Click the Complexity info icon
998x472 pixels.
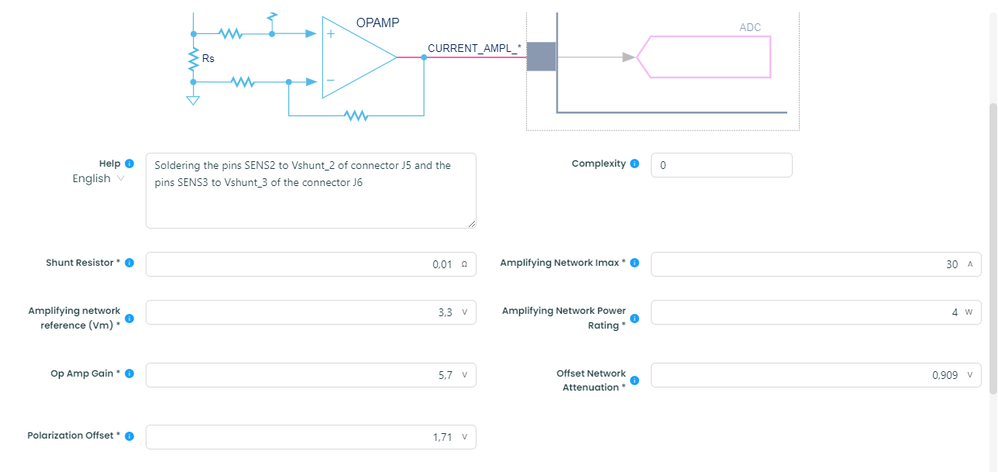[x=635, y=164]
